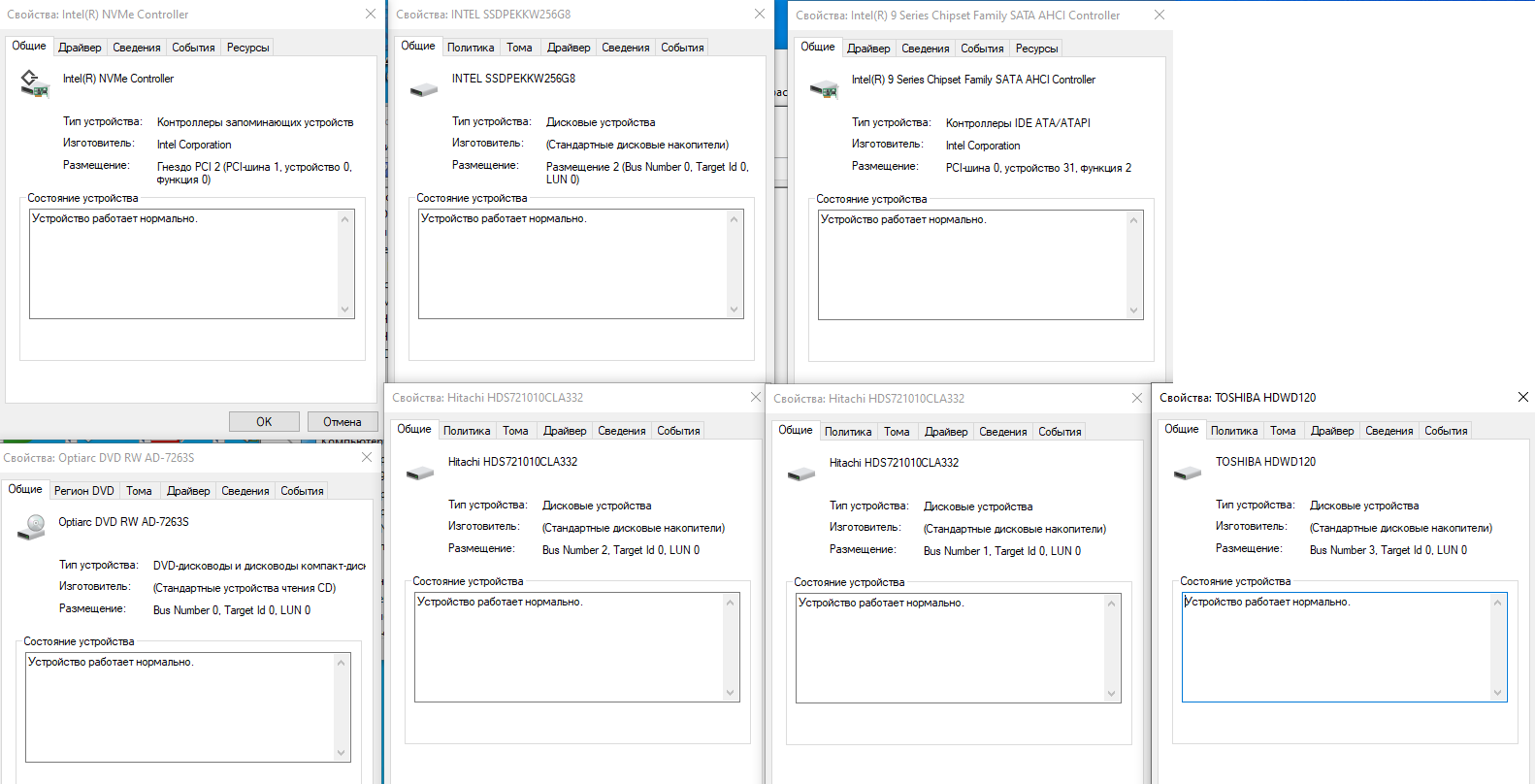Open События tab in NVMe Controller window

tap(194, 48)
